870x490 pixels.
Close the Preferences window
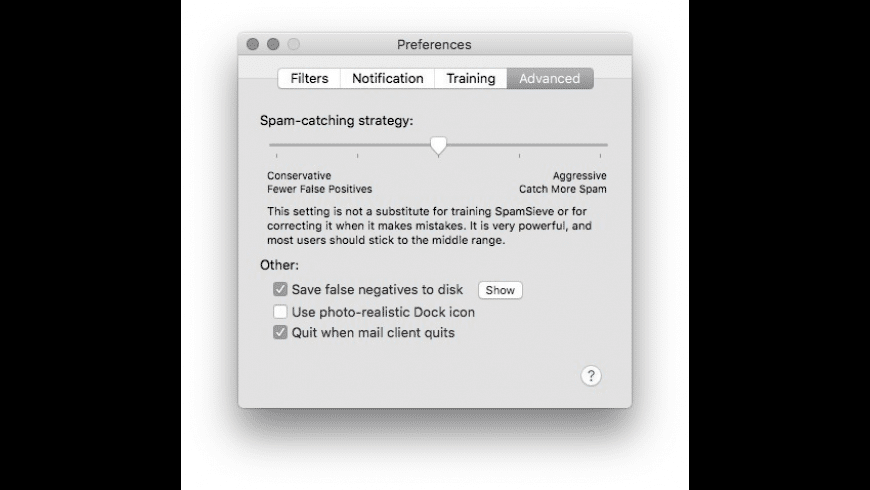(253, 44)
